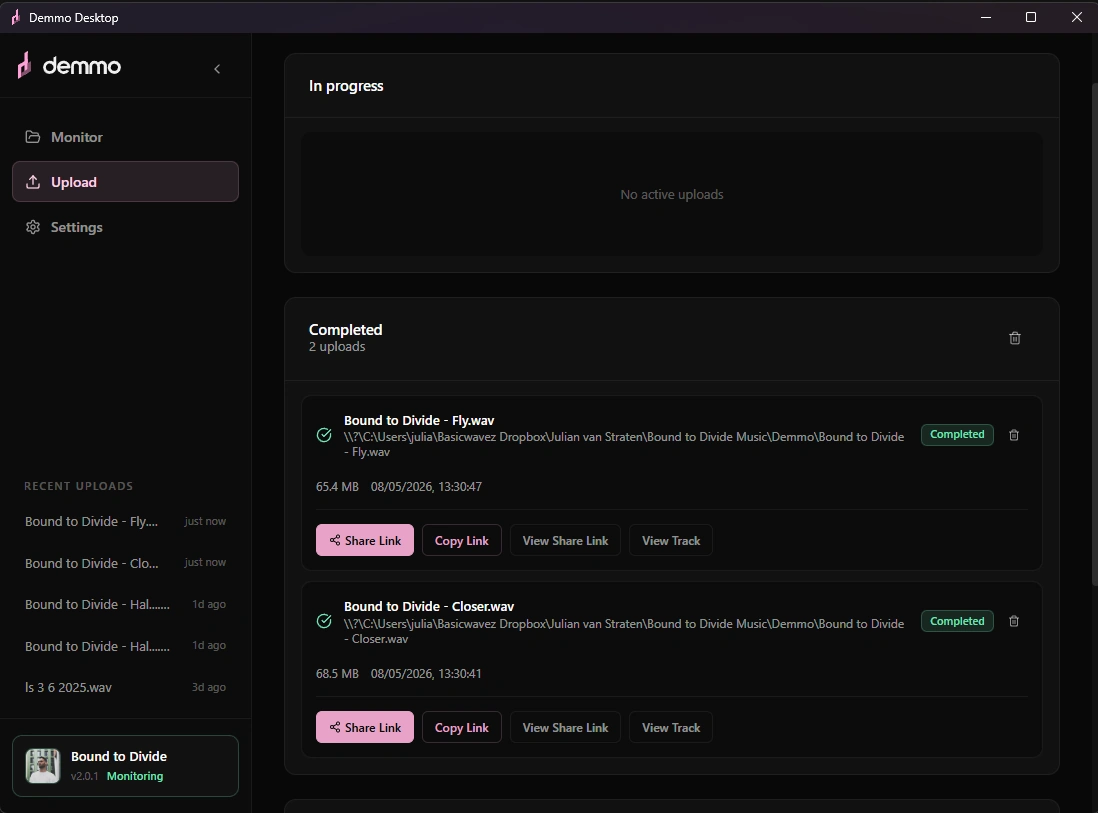
Task: Click the vertical scrollbar on the right
Action: [1094, 333]
